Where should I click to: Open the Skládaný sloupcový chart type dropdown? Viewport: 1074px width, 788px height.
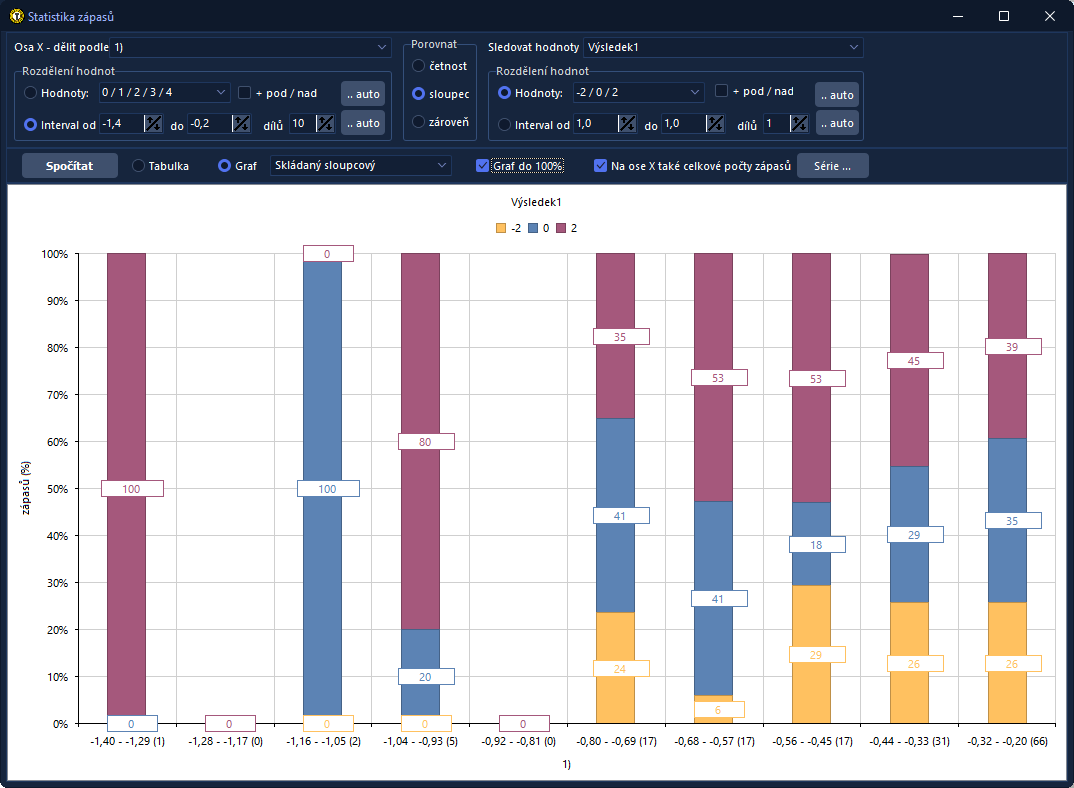[361, 166]
